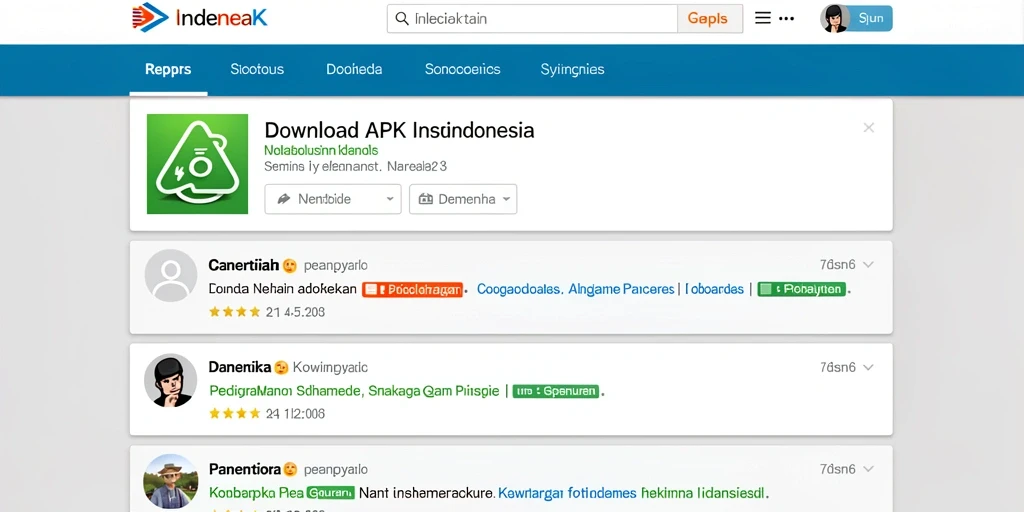Click the IndeneaK logo icon
This screenshot has height=512, width=1024.
(150, 18)
